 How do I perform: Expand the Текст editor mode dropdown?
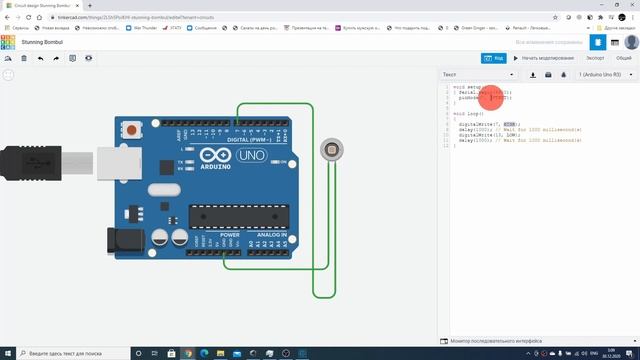coord(478,75)
